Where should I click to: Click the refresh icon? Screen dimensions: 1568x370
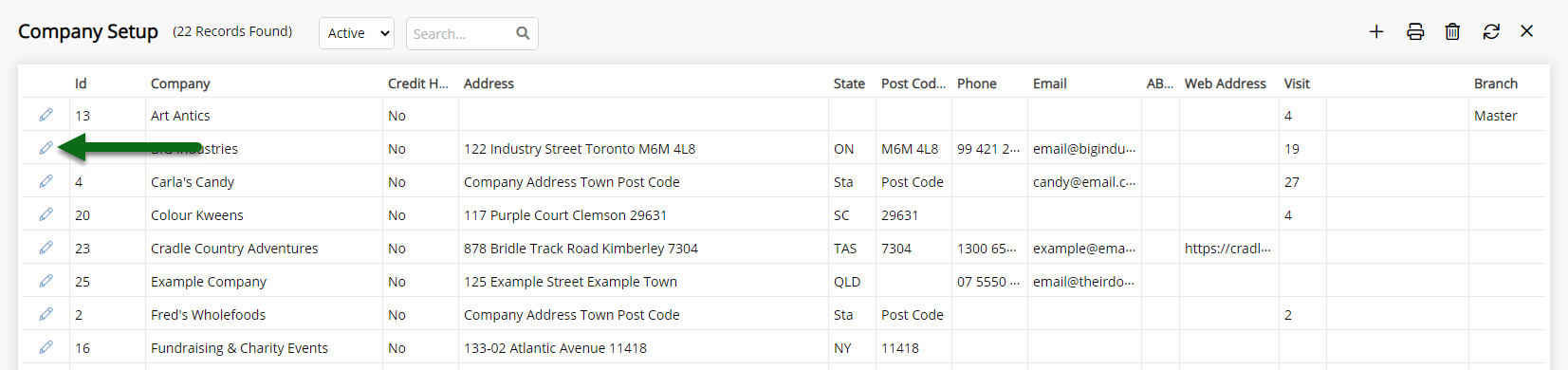[x=1491, y=31]
